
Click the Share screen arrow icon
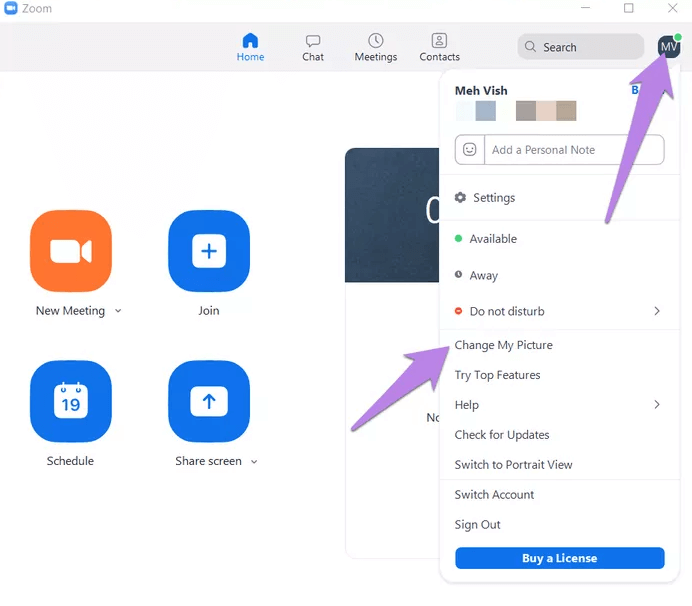tap(208, 402)
